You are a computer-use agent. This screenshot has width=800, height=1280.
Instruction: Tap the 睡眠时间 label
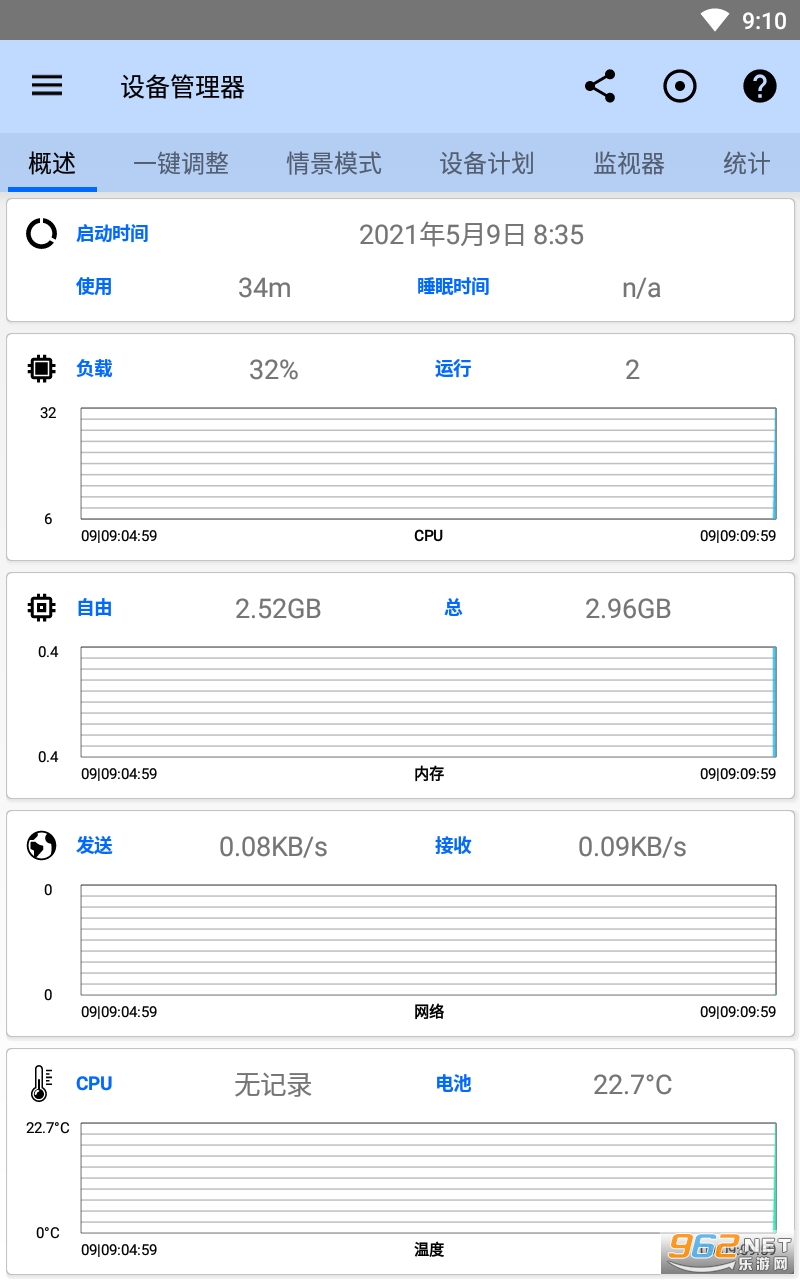tap(453, 287)
